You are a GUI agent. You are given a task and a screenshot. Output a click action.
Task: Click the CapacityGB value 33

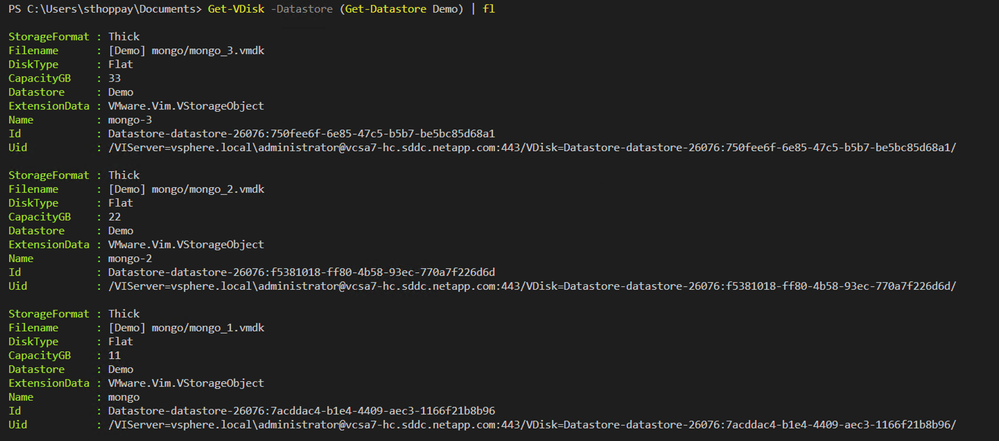pos(115,77)
